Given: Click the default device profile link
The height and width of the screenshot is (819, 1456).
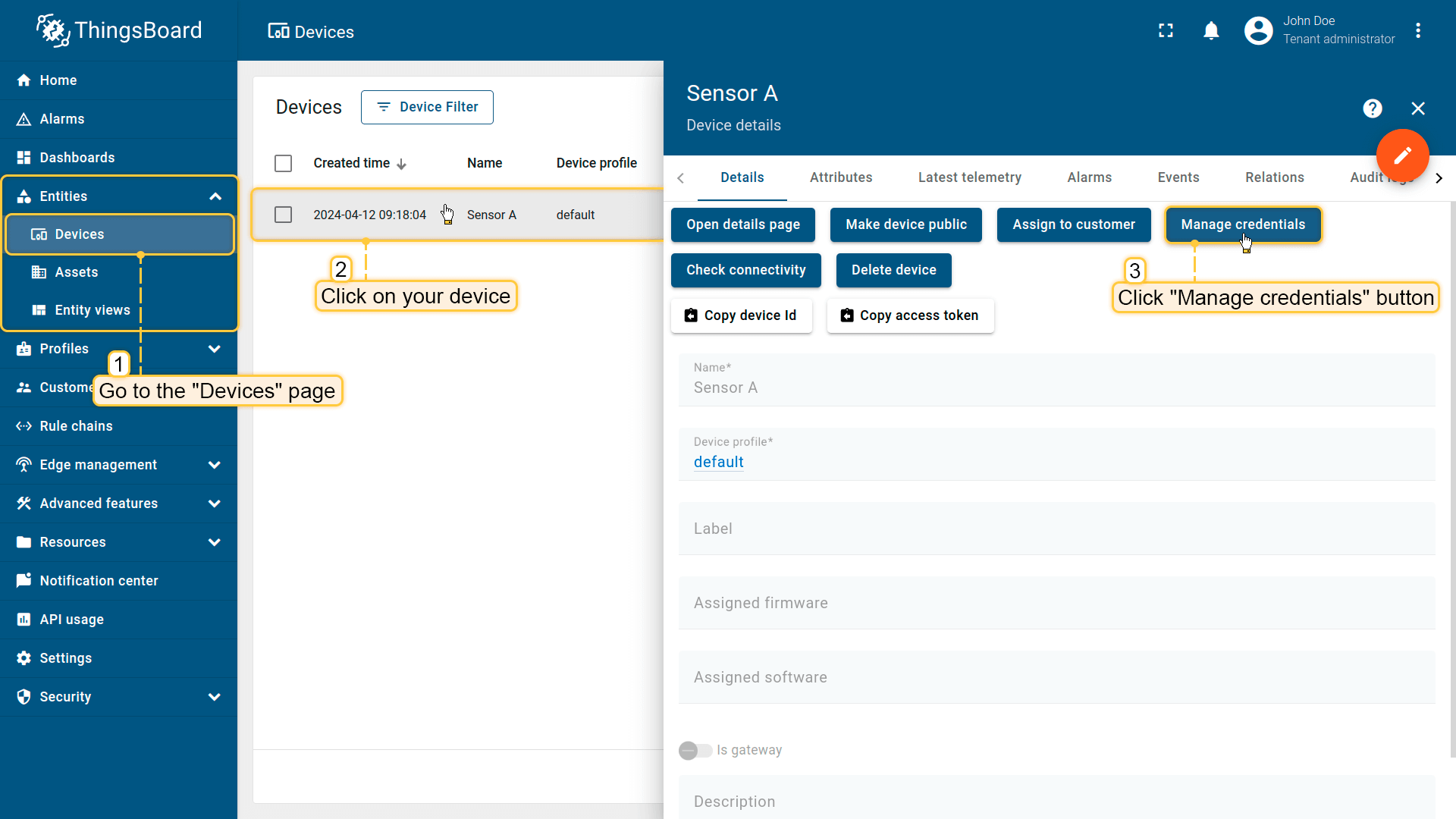Looking at the screenshot, I should [x=718, y=462].
